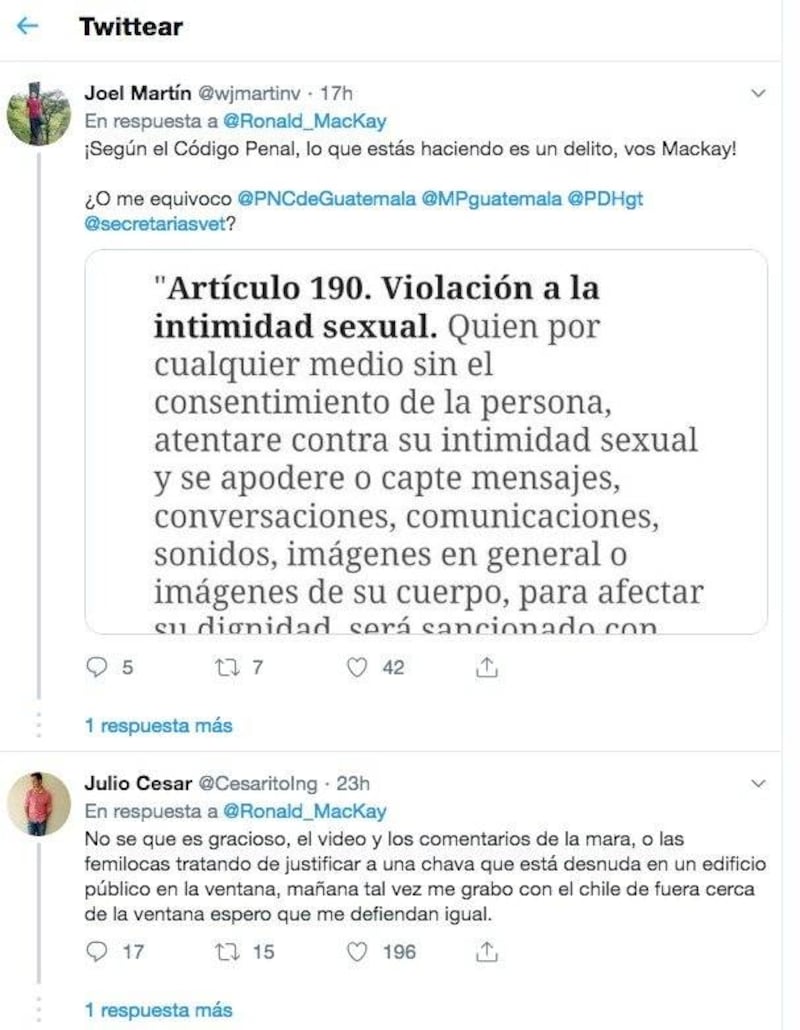Retweet Julio Cesar's tweet

click(x=227, y=951)
